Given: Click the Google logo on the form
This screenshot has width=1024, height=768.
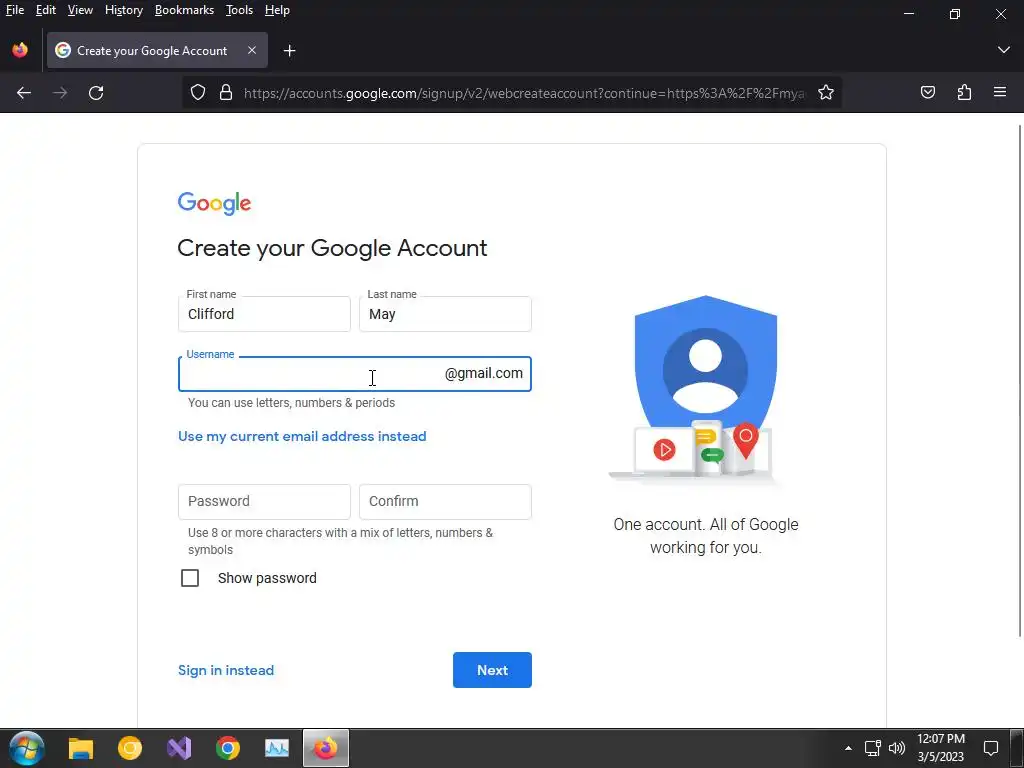Looking at the screenshot, I should [214, 203].
